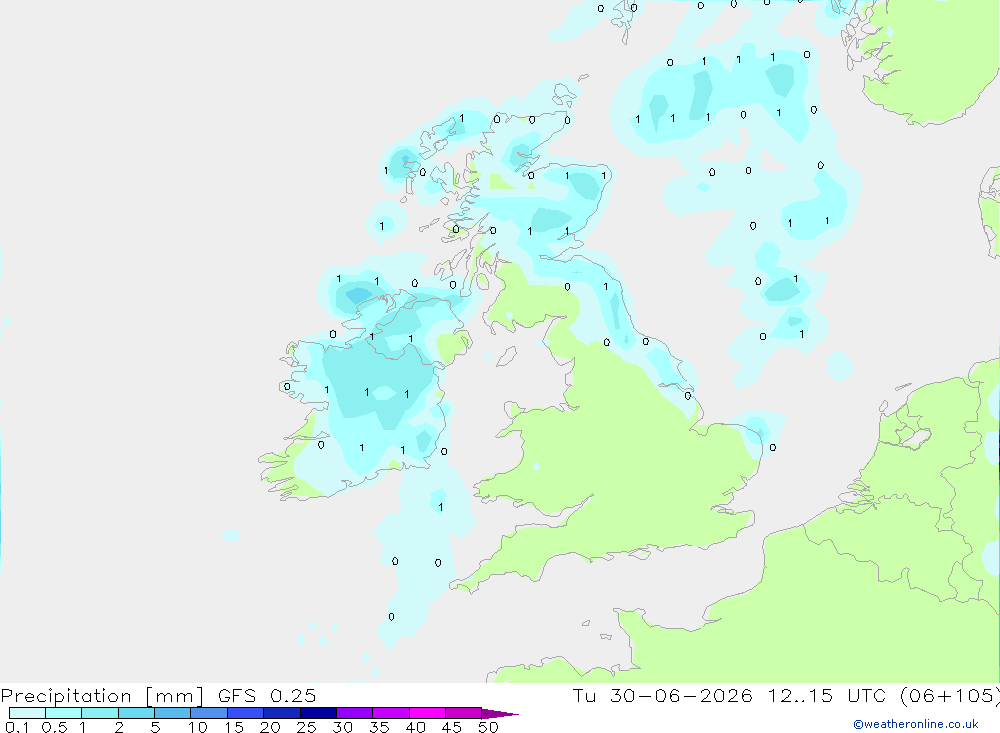Click the '0.5' legend scale value
The height and width of the screenshot is (733, 1000).
tap(54, 727)
